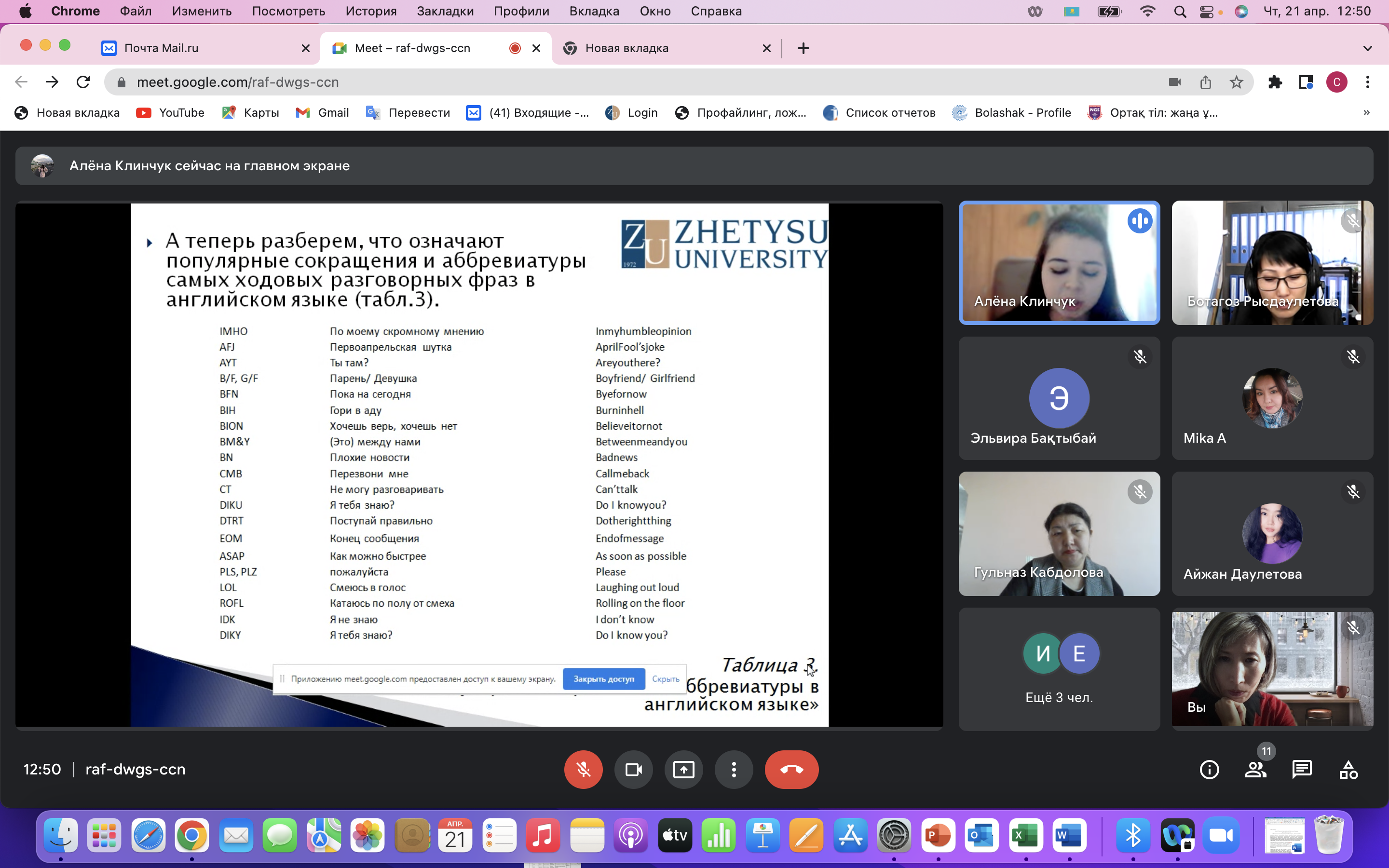Click the Закрыть доступ button
This screenshot has height=868, width=1389.
point(604,679)
